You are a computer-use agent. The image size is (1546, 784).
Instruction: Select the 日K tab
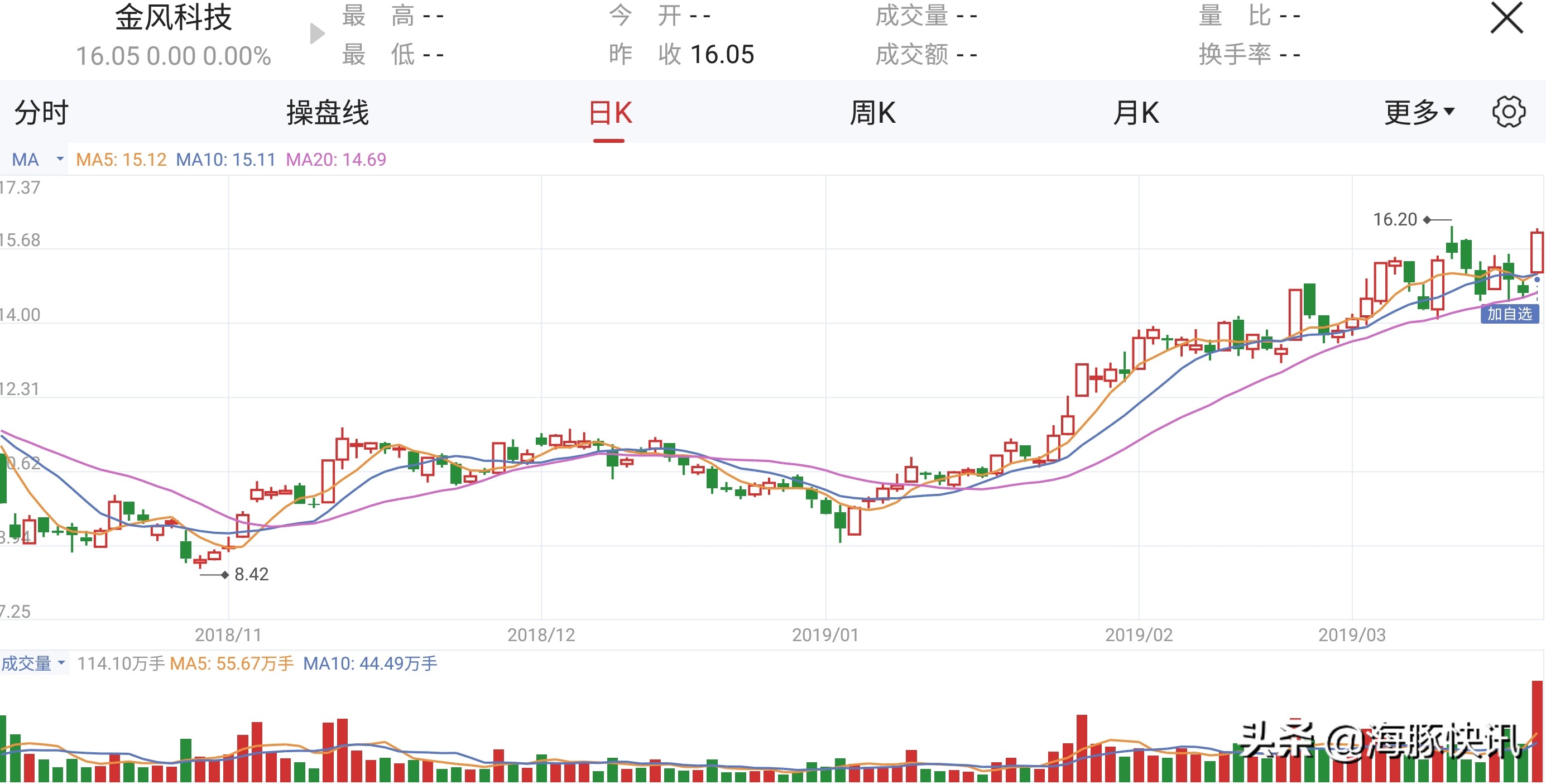(x=611, y=113)
